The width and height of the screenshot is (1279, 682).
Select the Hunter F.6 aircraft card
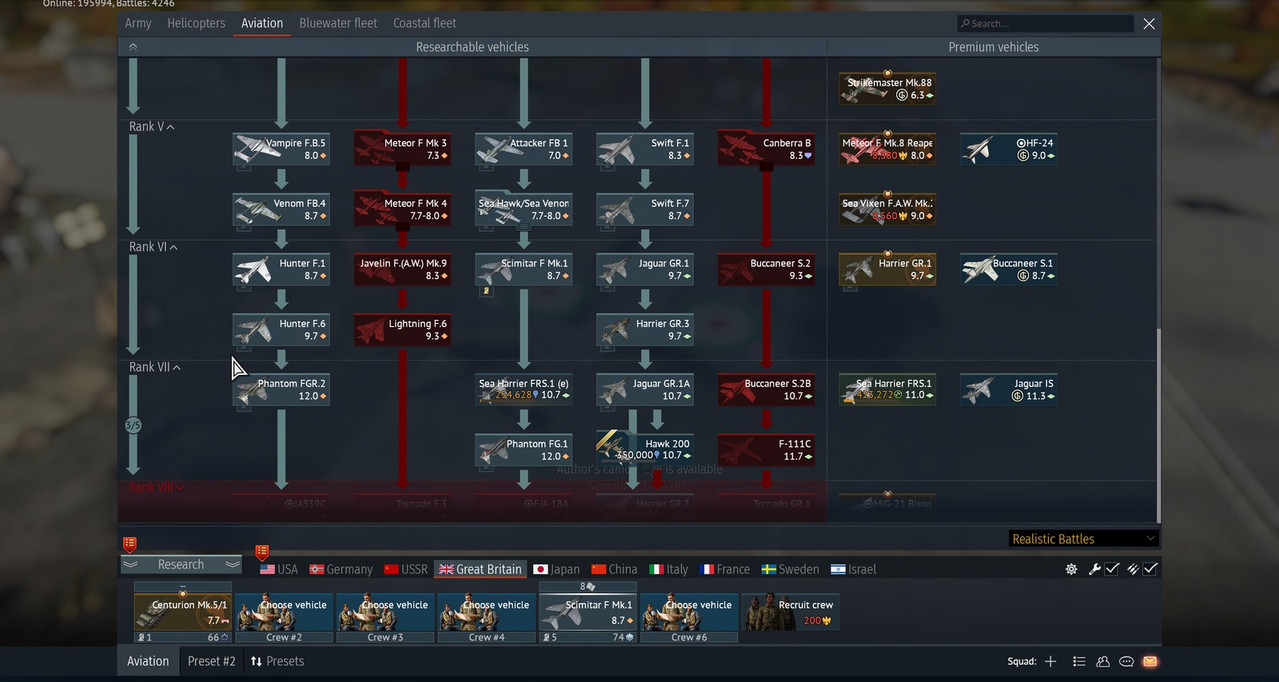pyautogui.click(x=281, y=330)
